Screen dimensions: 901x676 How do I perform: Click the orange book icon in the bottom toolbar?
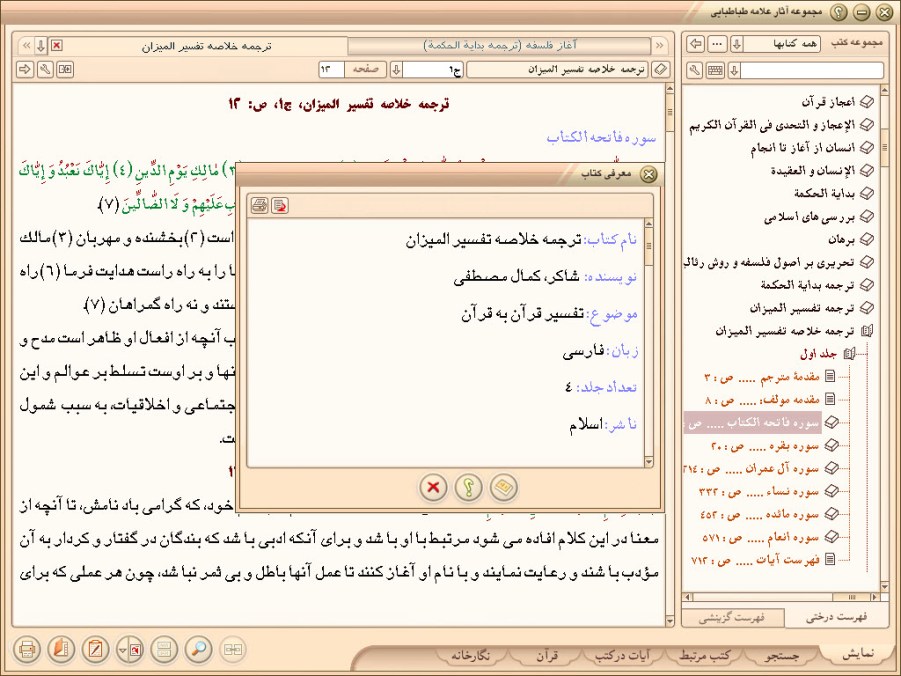pyautogui.click(x=61, y=650)
